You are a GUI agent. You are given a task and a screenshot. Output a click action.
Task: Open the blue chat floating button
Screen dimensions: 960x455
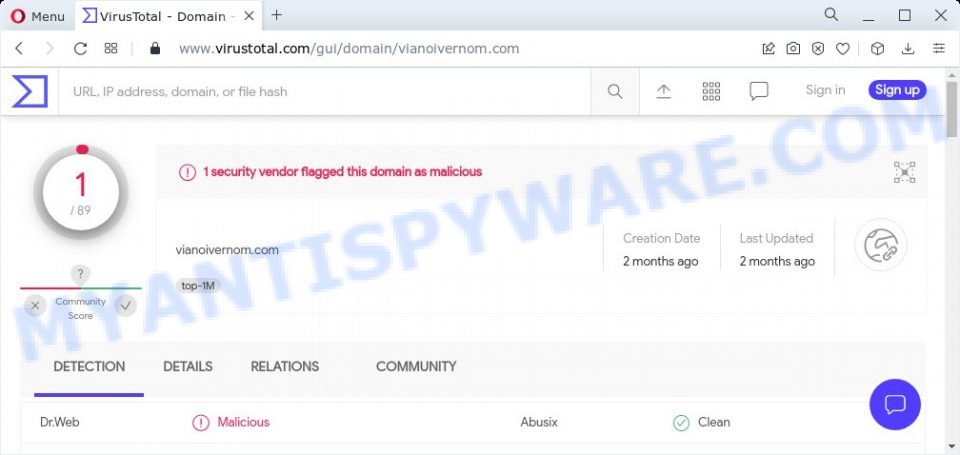(894, 404)
